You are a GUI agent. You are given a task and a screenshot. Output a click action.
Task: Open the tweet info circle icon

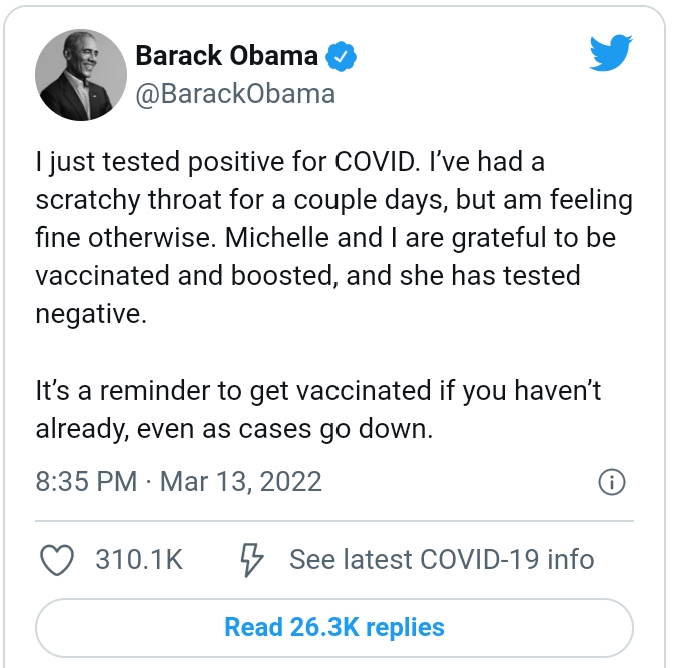click(x=612, y=482)
